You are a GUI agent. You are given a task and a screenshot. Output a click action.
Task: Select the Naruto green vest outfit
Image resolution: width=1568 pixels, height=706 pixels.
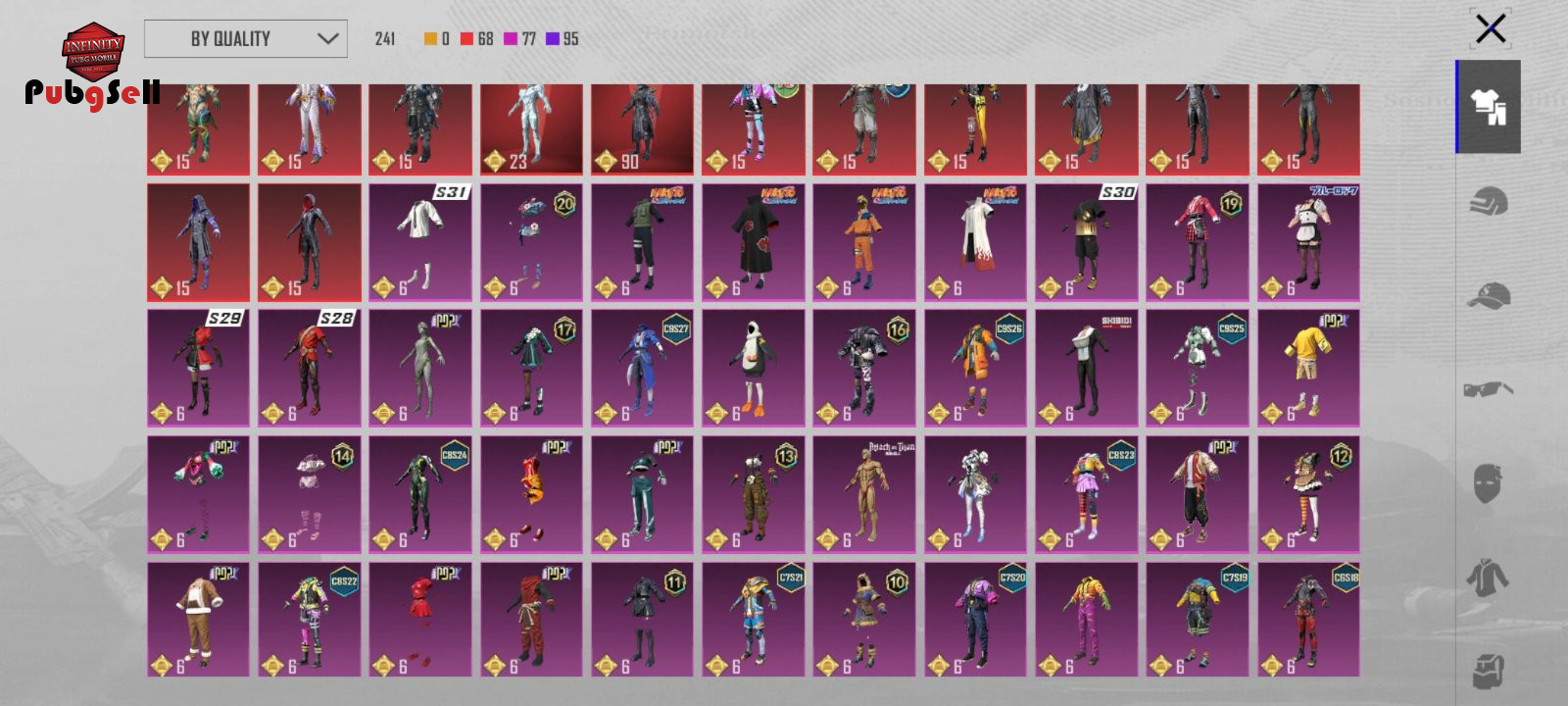(642, 242)
